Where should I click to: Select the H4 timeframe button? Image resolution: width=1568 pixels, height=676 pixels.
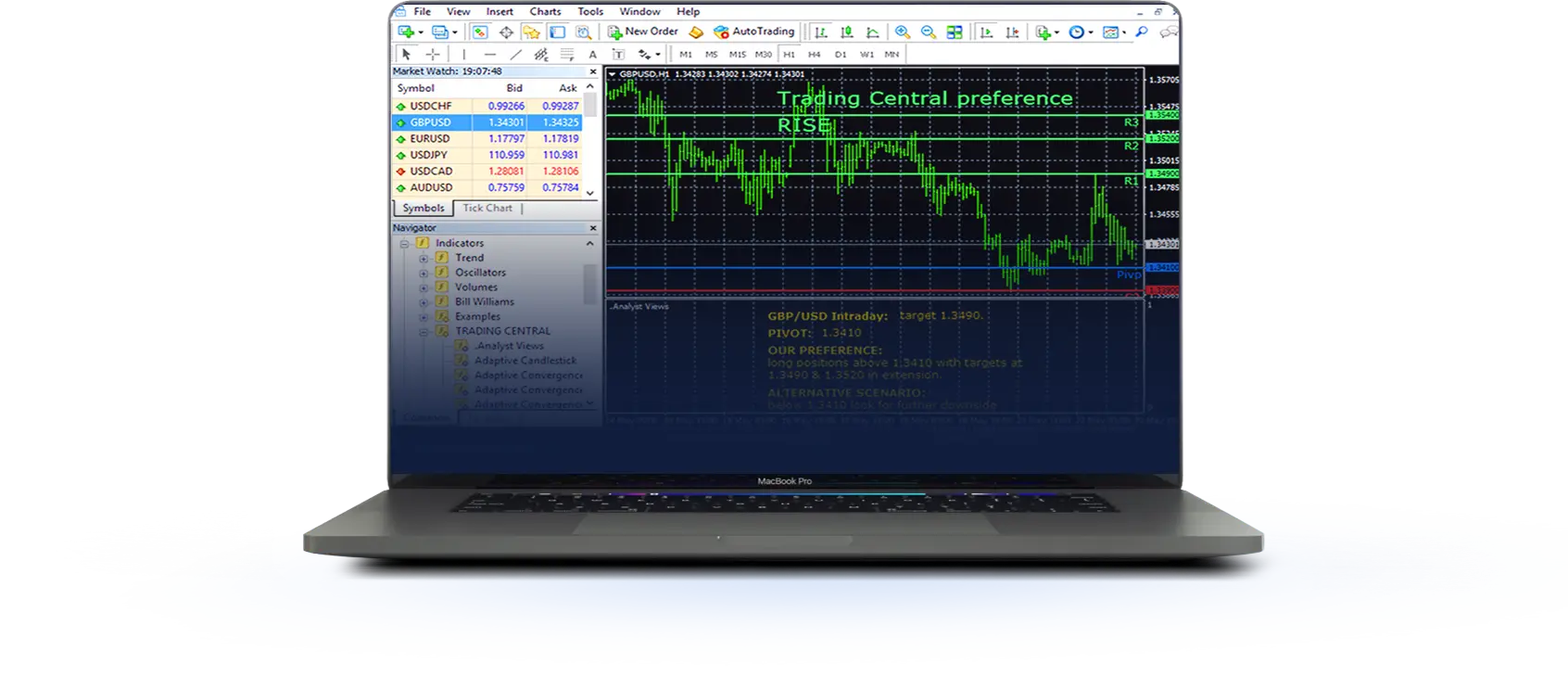point(815,55)
